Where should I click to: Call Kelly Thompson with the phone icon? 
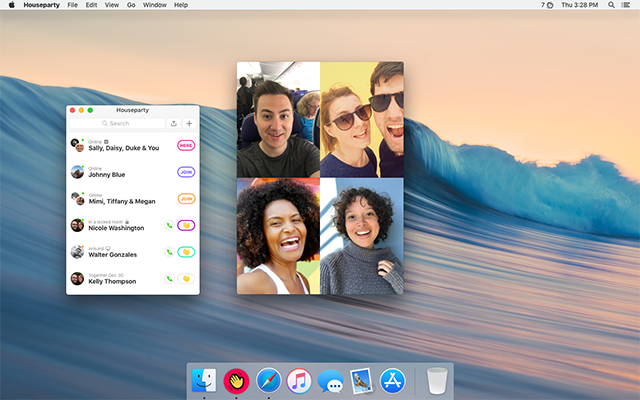coord(169,279)
